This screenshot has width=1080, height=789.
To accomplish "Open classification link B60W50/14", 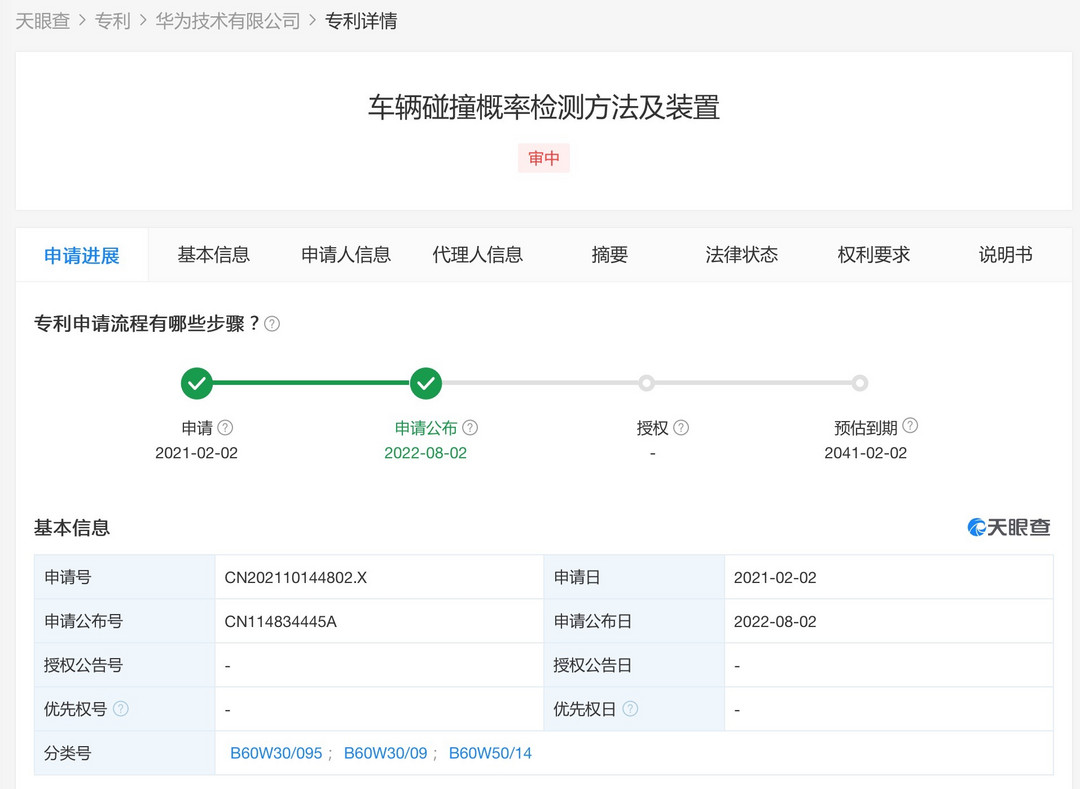I will click(488, 753).
